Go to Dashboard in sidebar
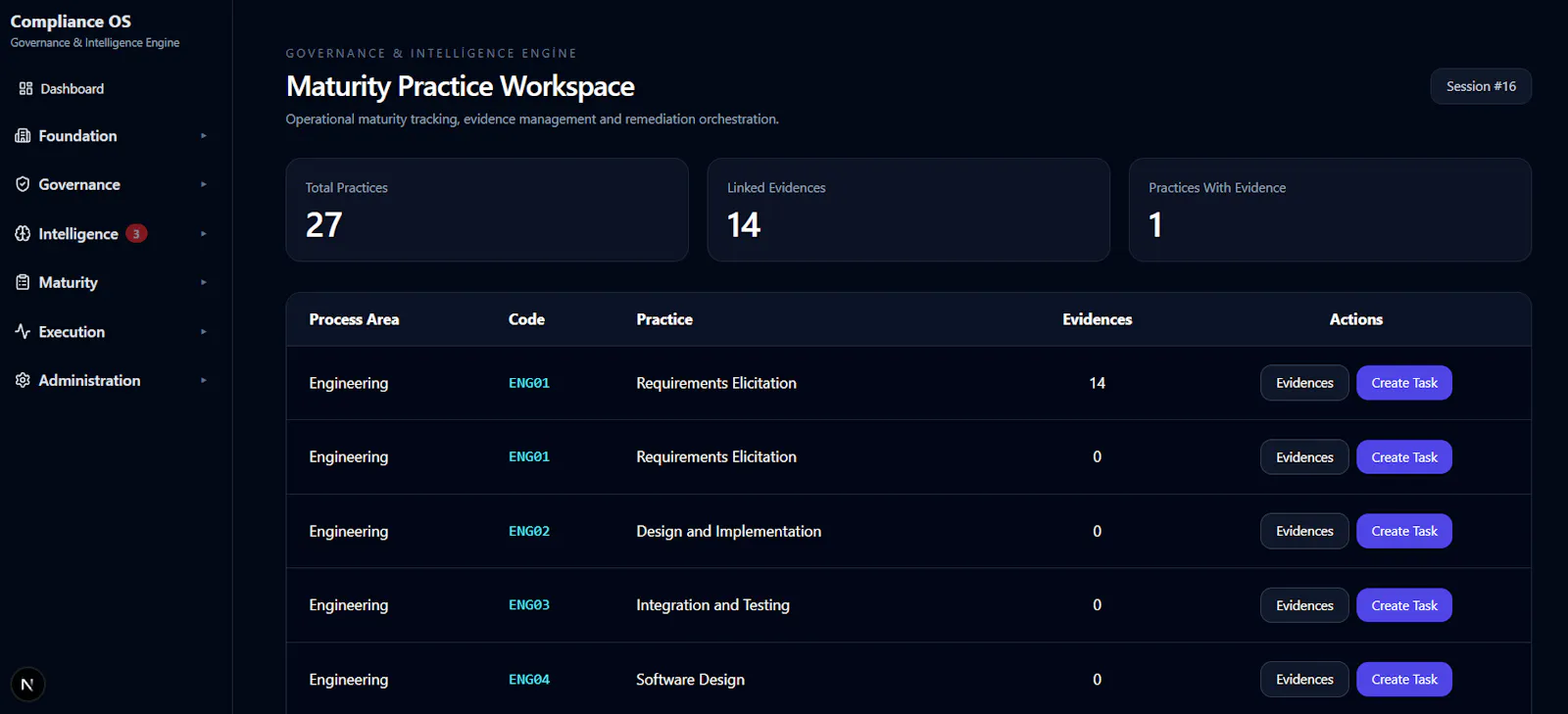Screen dimensions: 1568x714 click(x=72, y=88)
